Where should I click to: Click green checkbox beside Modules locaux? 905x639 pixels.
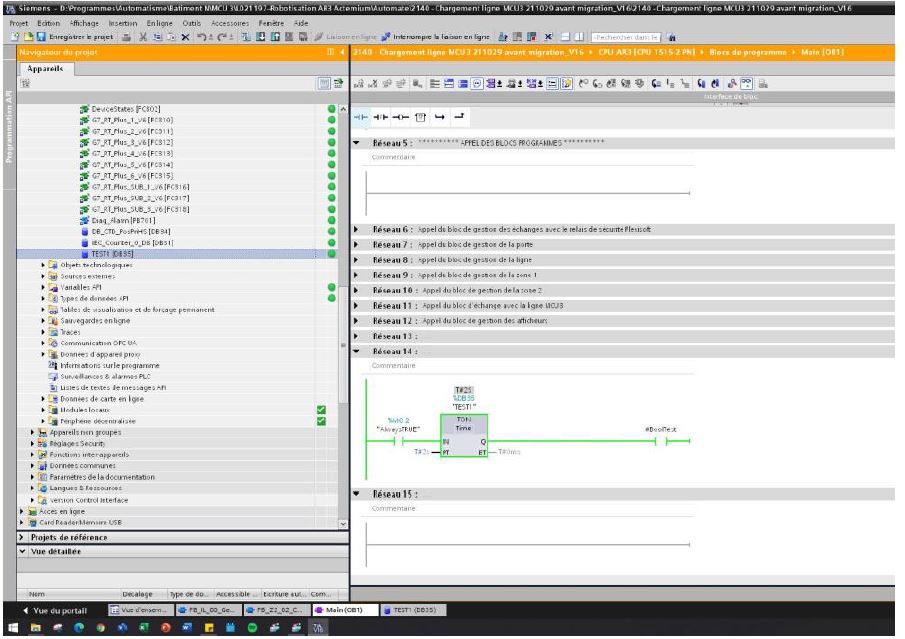pyautogui.click(x=322, y=411)
